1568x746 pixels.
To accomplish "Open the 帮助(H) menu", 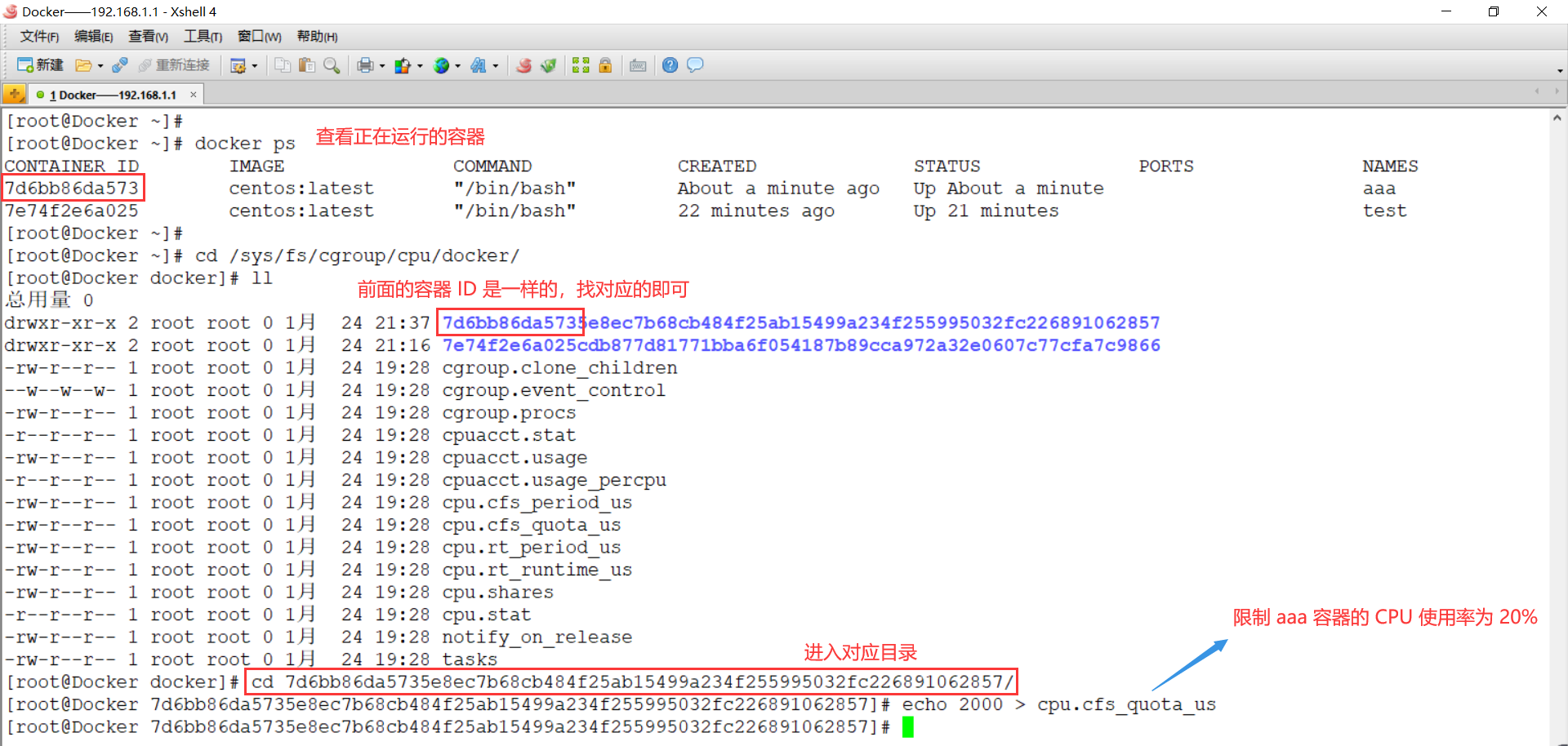I will click(318, 37).
